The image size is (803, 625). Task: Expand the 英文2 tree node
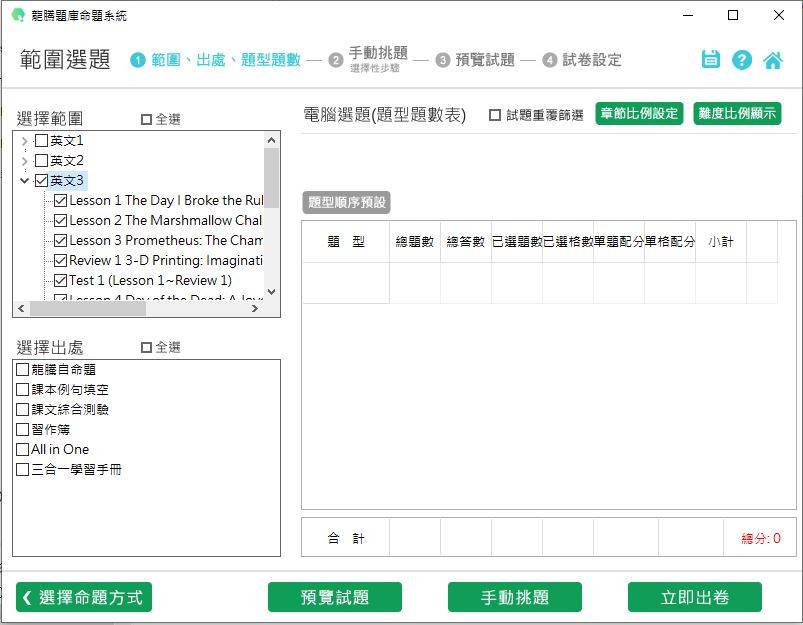pos(25,161)
